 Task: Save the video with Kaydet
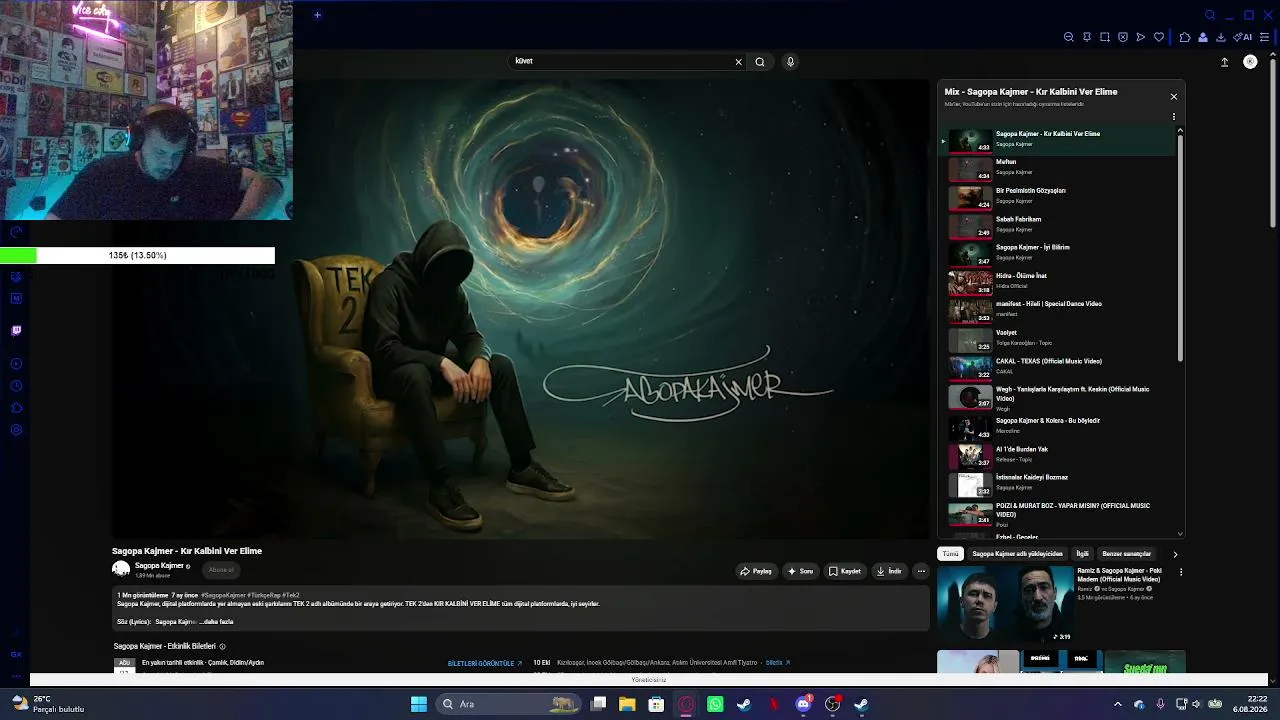pos(845,572)
